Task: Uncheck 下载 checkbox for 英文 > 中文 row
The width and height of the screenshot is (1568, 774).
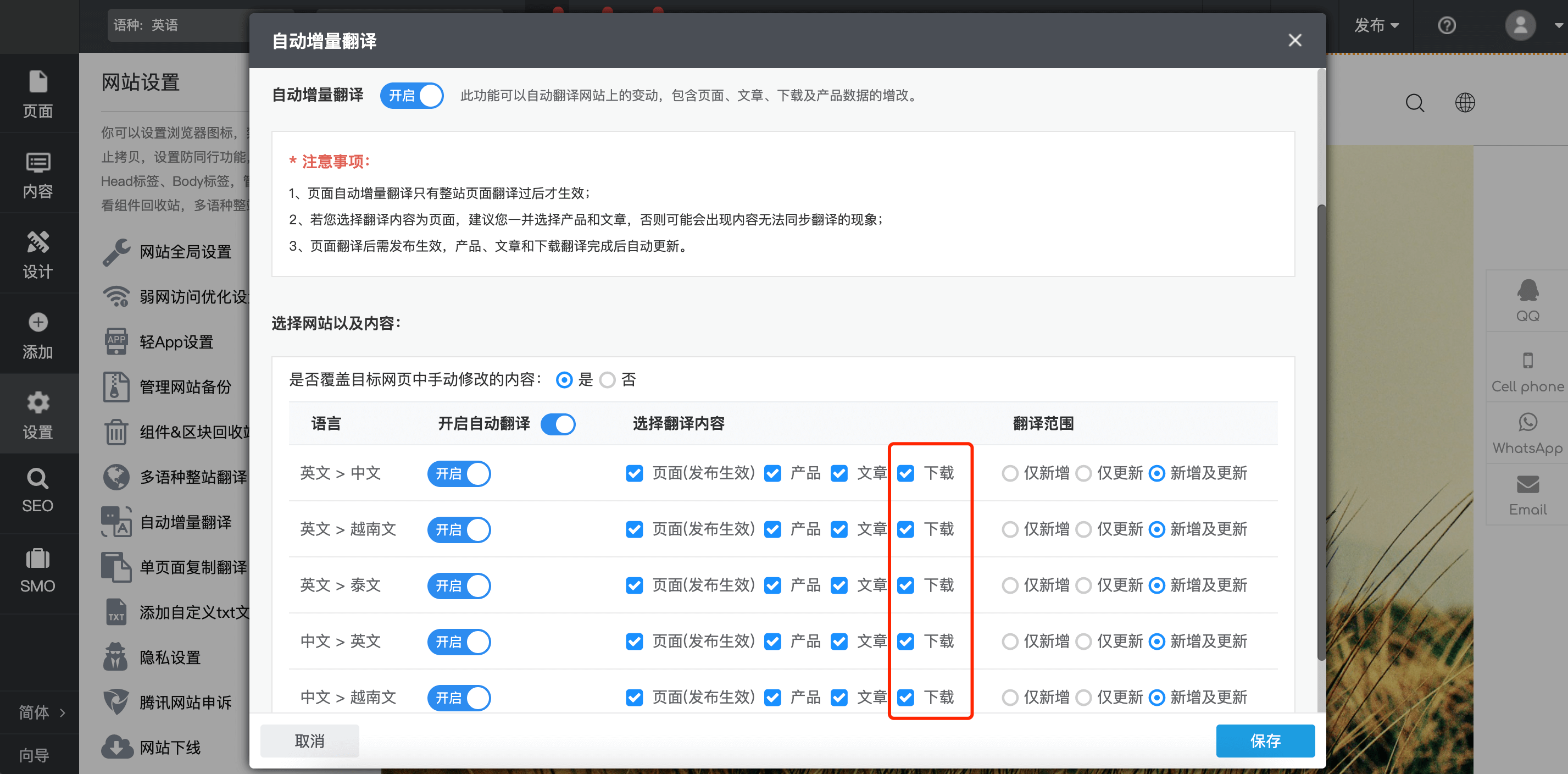Action: 906,473
